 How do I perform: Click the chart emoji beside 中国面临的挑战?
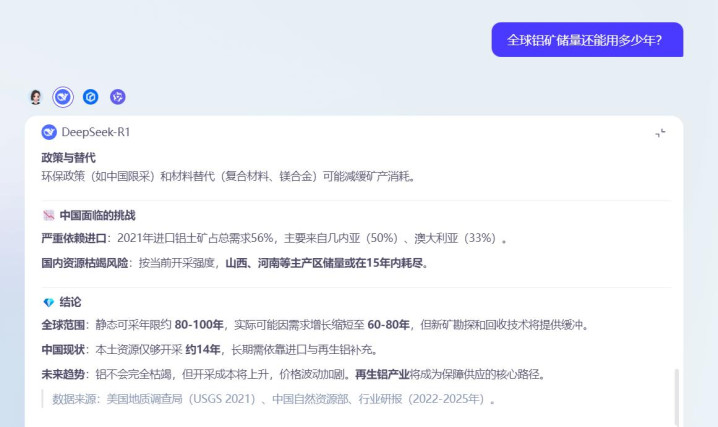(49, 215)
